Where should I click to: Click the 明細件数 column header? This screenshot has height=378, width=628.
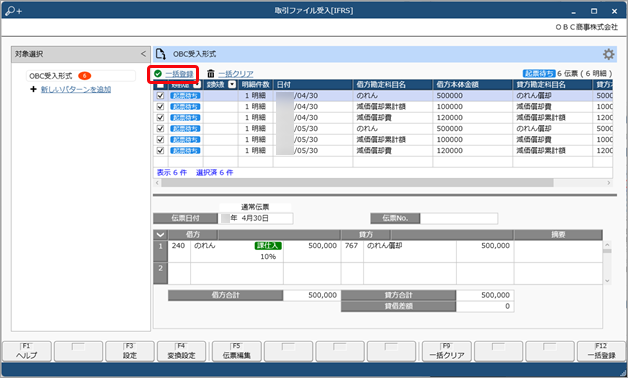pos(256,85)
